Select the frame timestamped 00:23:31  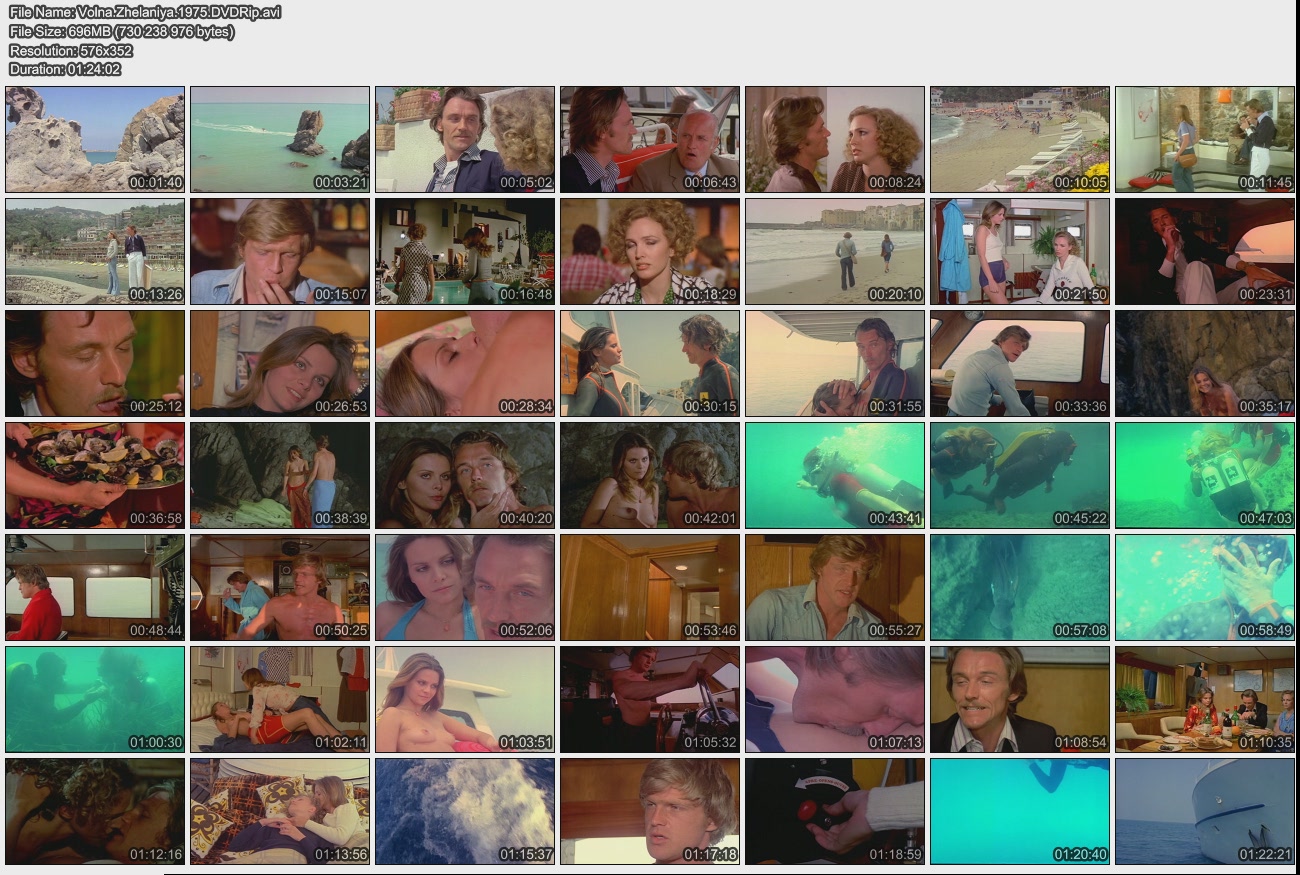pyautogui.click(x=1205, y=251)
